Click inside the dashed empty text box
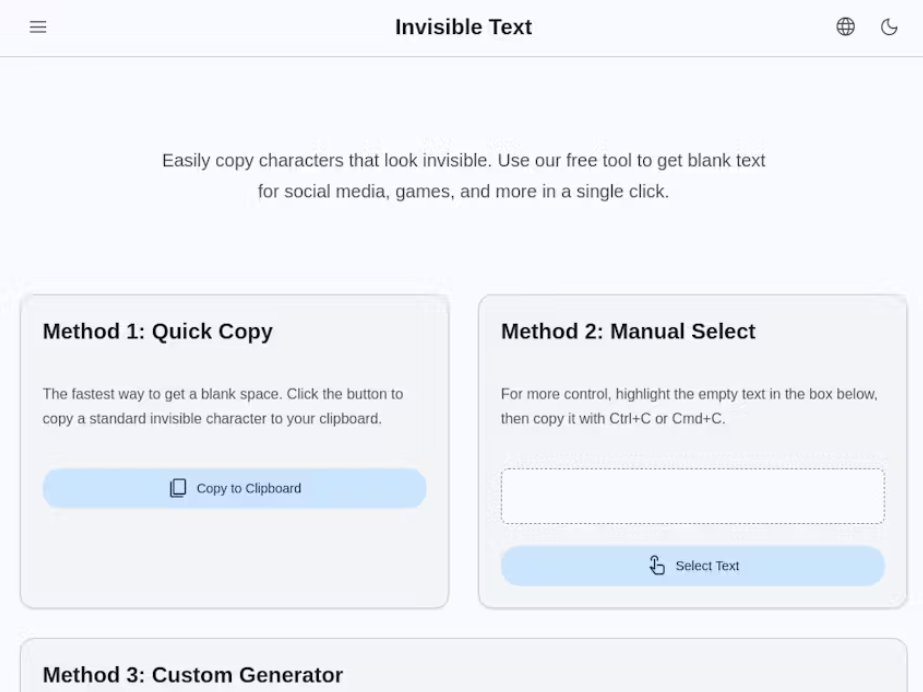The height and width of the screenshot is (692, 923). [x=693, y=496]
